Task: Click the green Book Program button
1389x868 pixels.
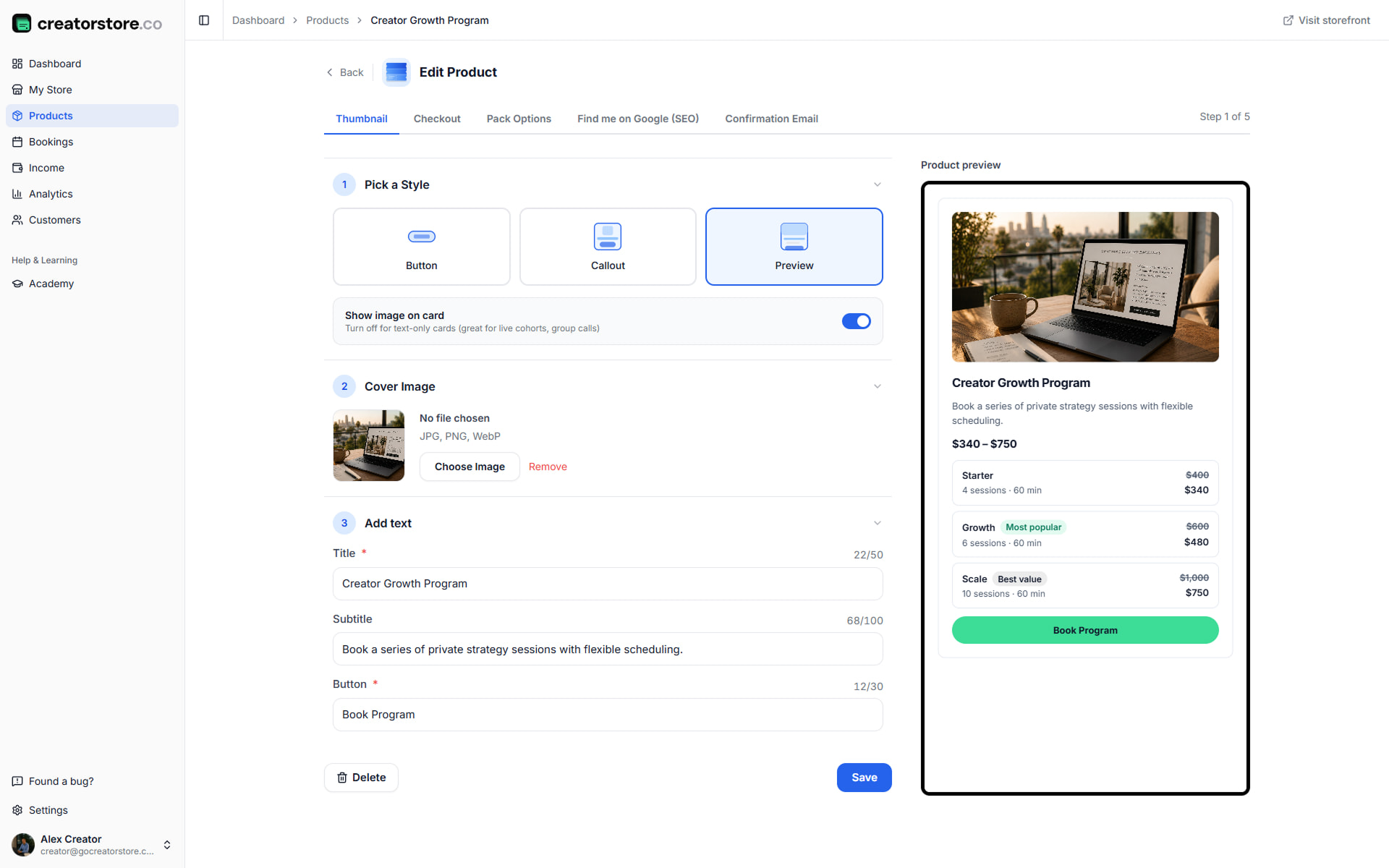Action: point(1085,630)
